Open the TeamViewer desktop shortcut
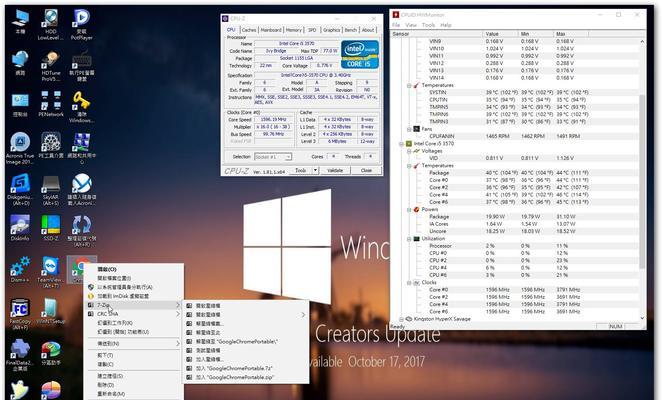 [x=51, y=272]
